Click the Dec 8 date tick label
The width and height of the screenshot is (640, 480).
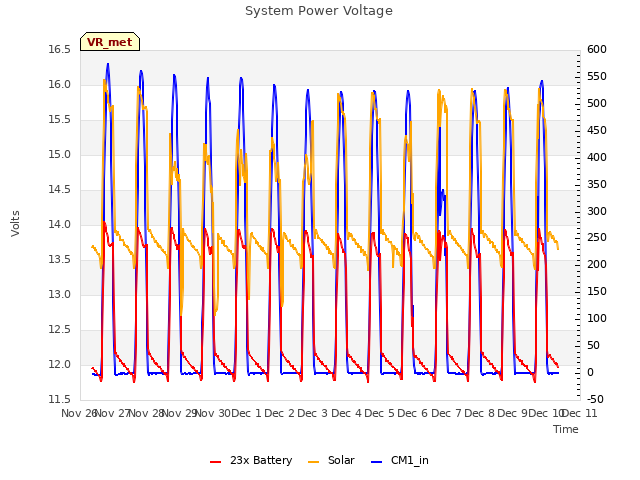[x=479, y=413]
